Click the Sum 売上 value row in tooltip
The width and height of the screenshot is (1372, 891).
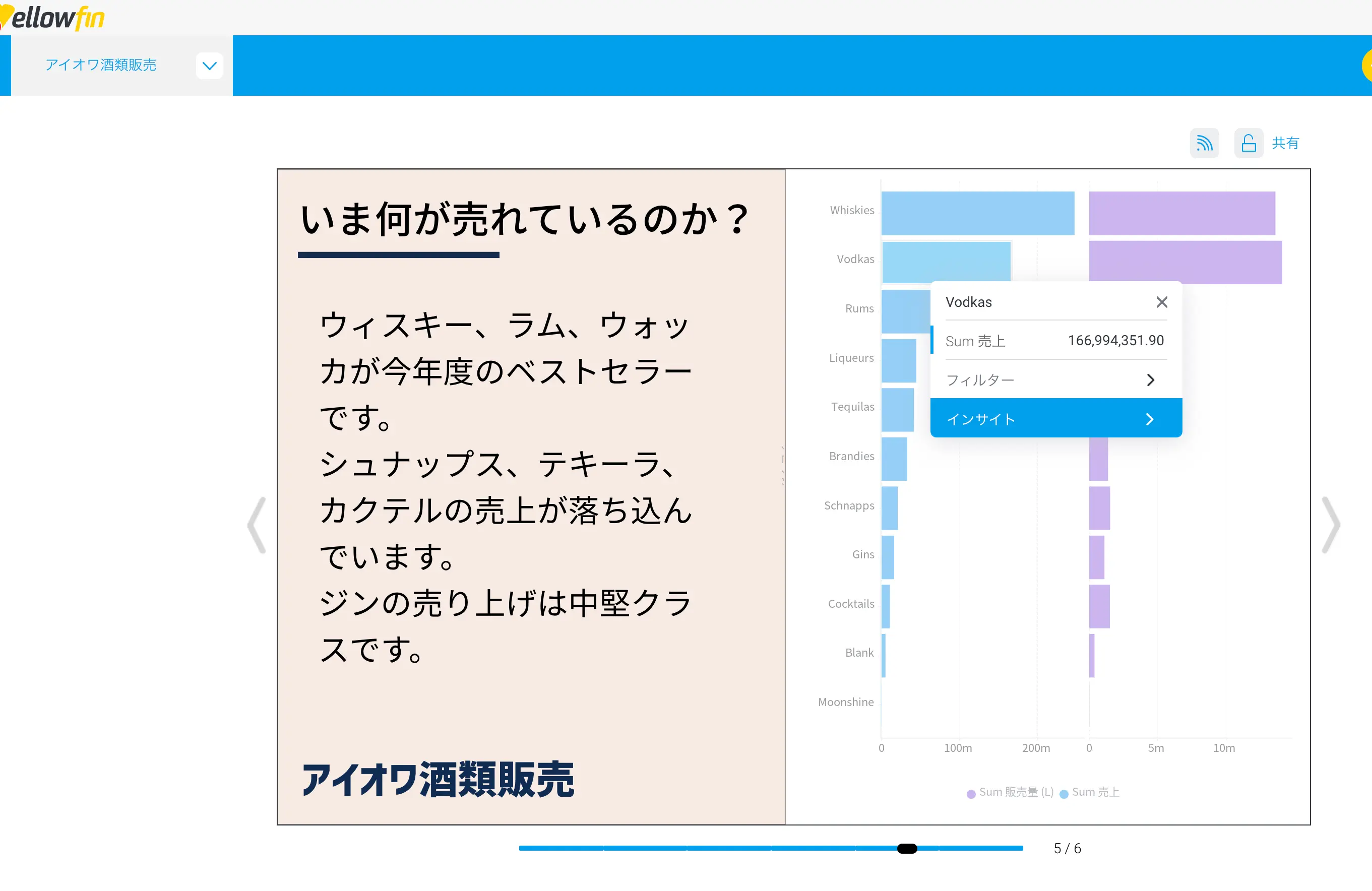coord(1055,341)
